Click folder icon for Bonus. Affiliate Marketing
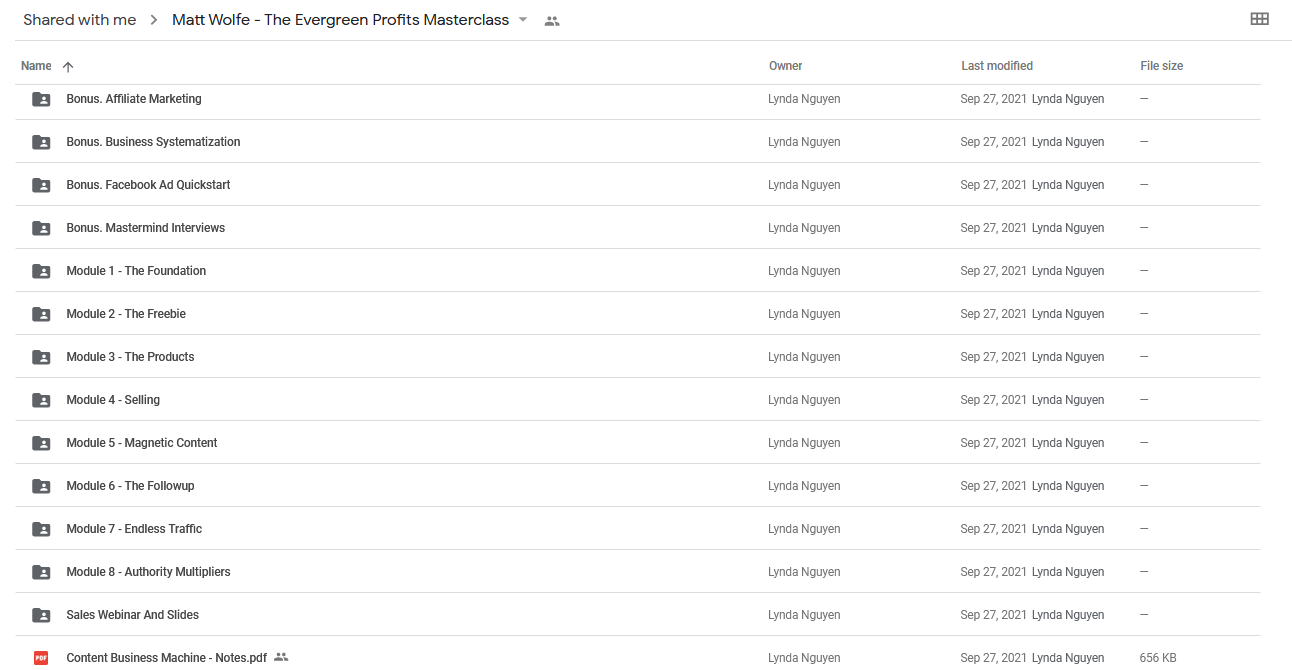1292x670 pixels. (41, 99)
